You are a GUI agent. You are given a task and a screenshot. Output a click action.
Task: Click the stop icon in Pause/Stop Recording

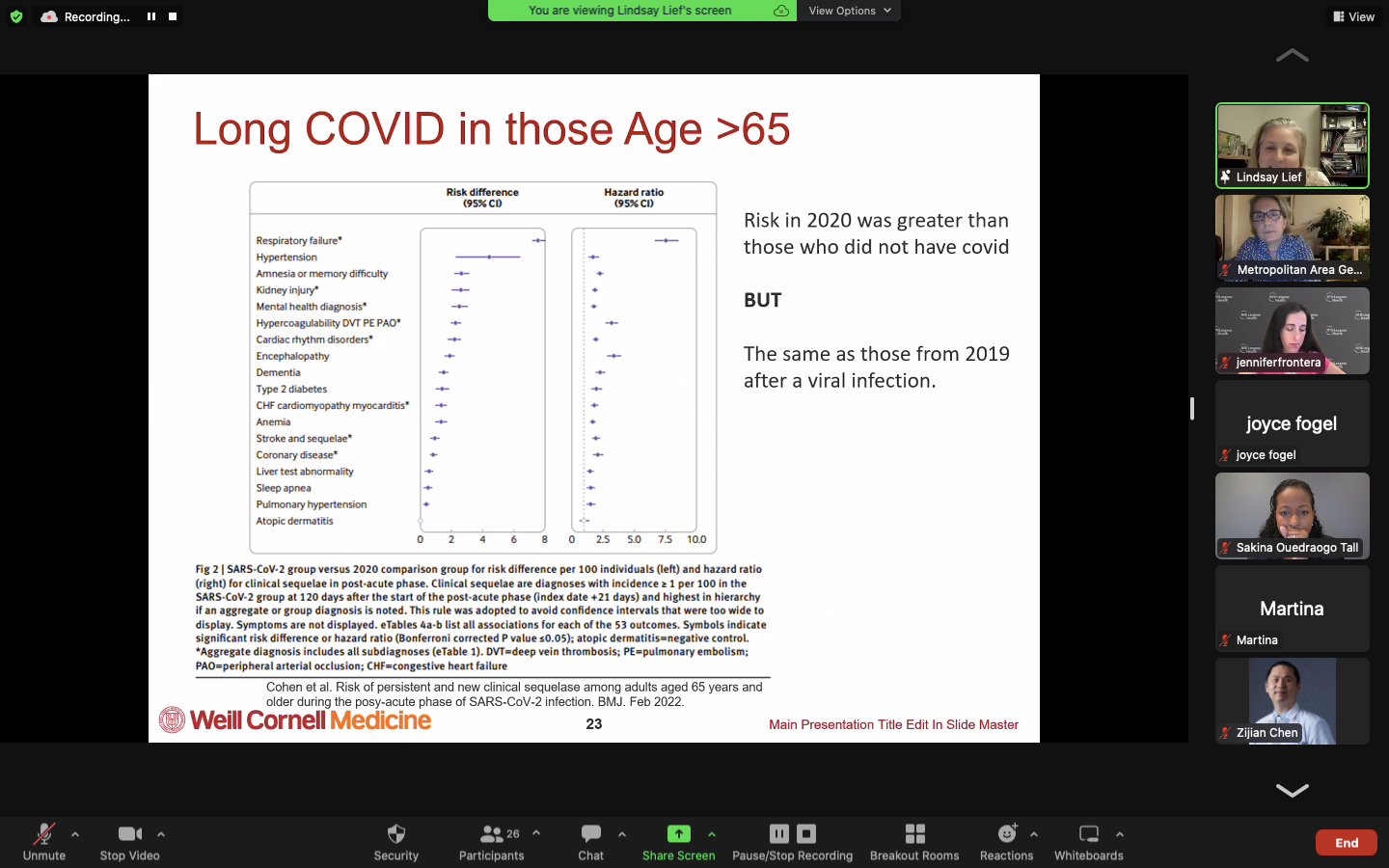[806, 833]
